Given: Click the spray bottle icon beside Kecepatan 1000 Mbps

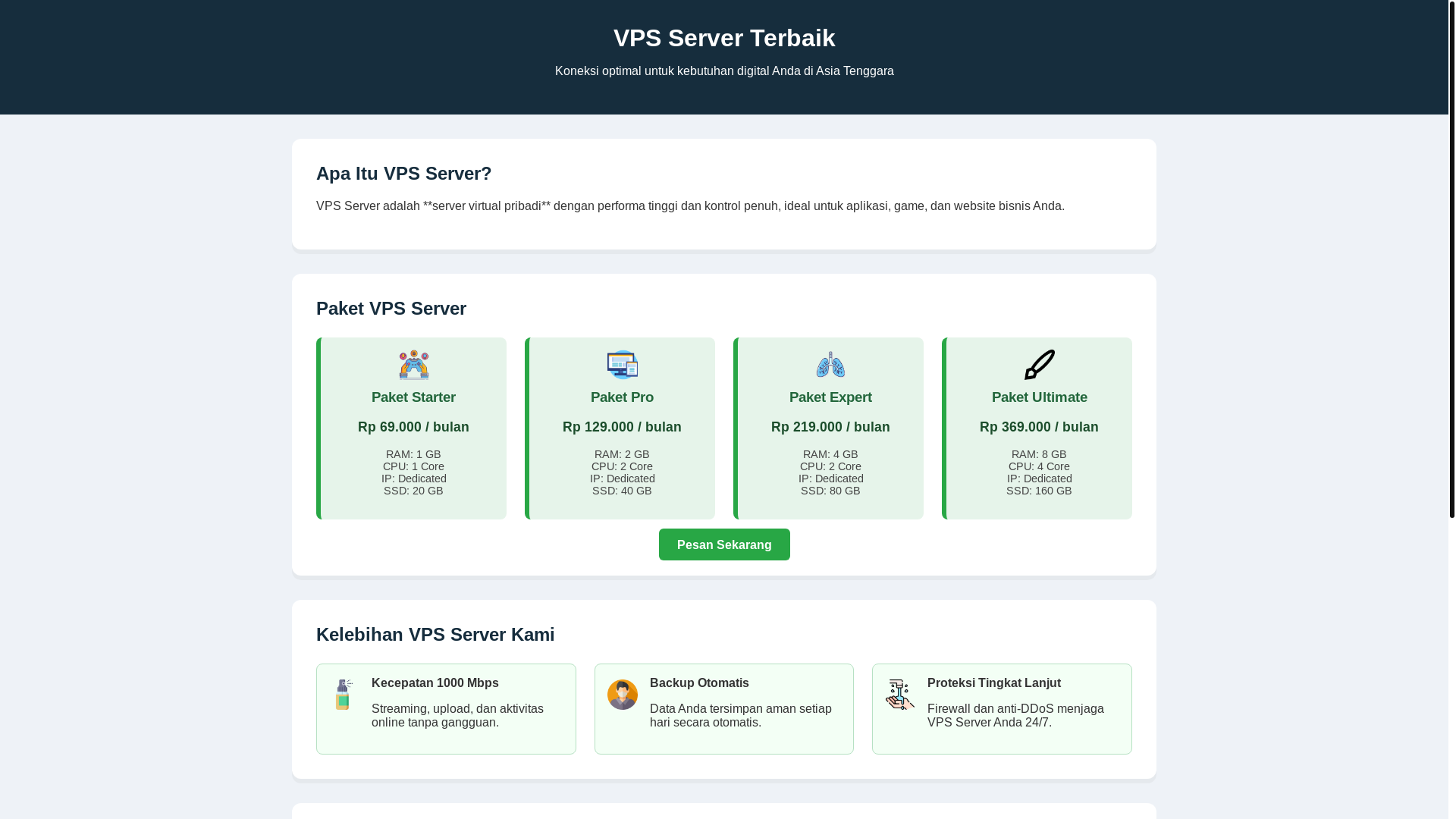Looking at the screenshot, I should [x=344, y=695].
